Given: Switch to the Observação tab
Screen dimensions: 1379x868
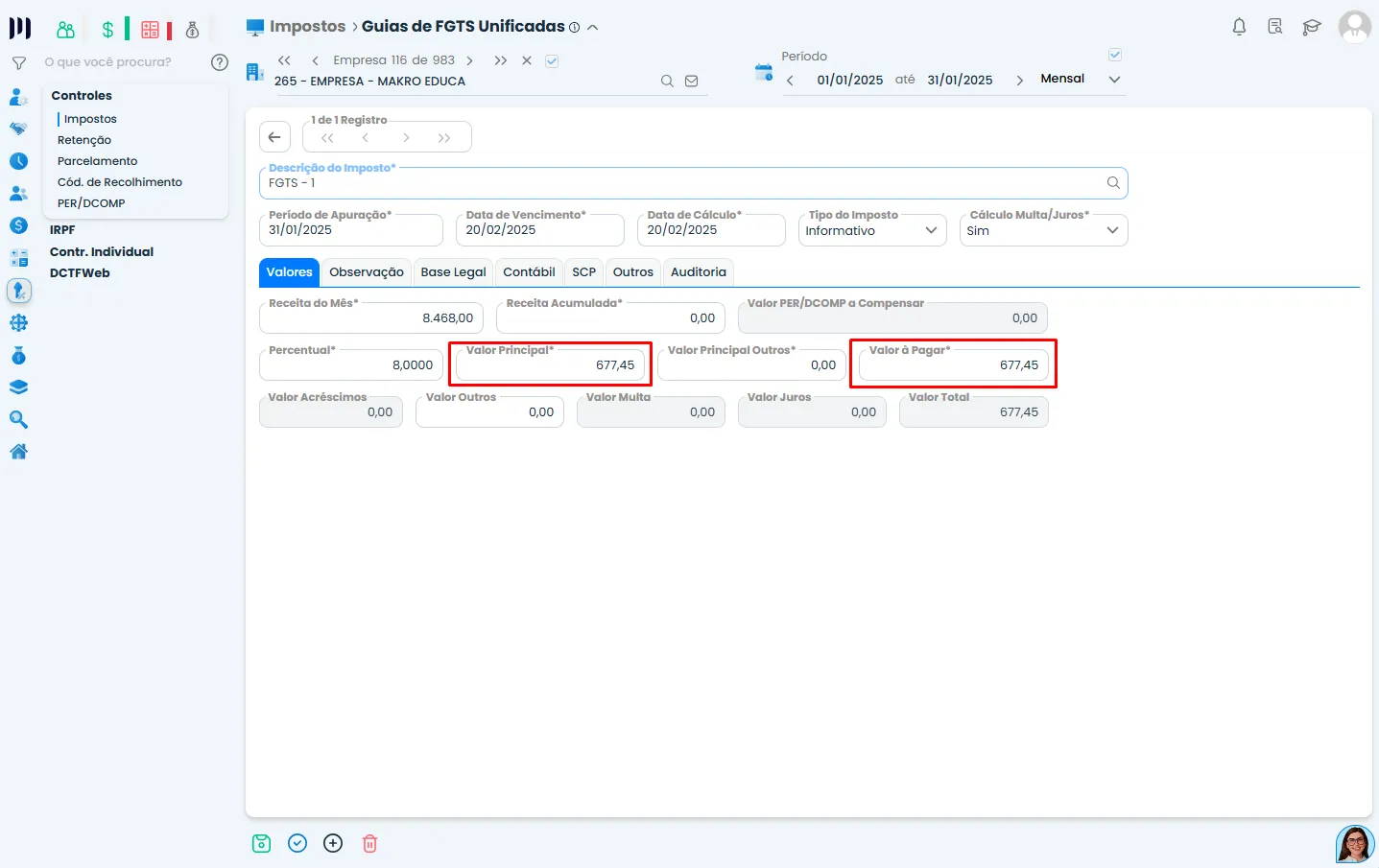Looking at the screenshot, I should click(x=366, y=272).
